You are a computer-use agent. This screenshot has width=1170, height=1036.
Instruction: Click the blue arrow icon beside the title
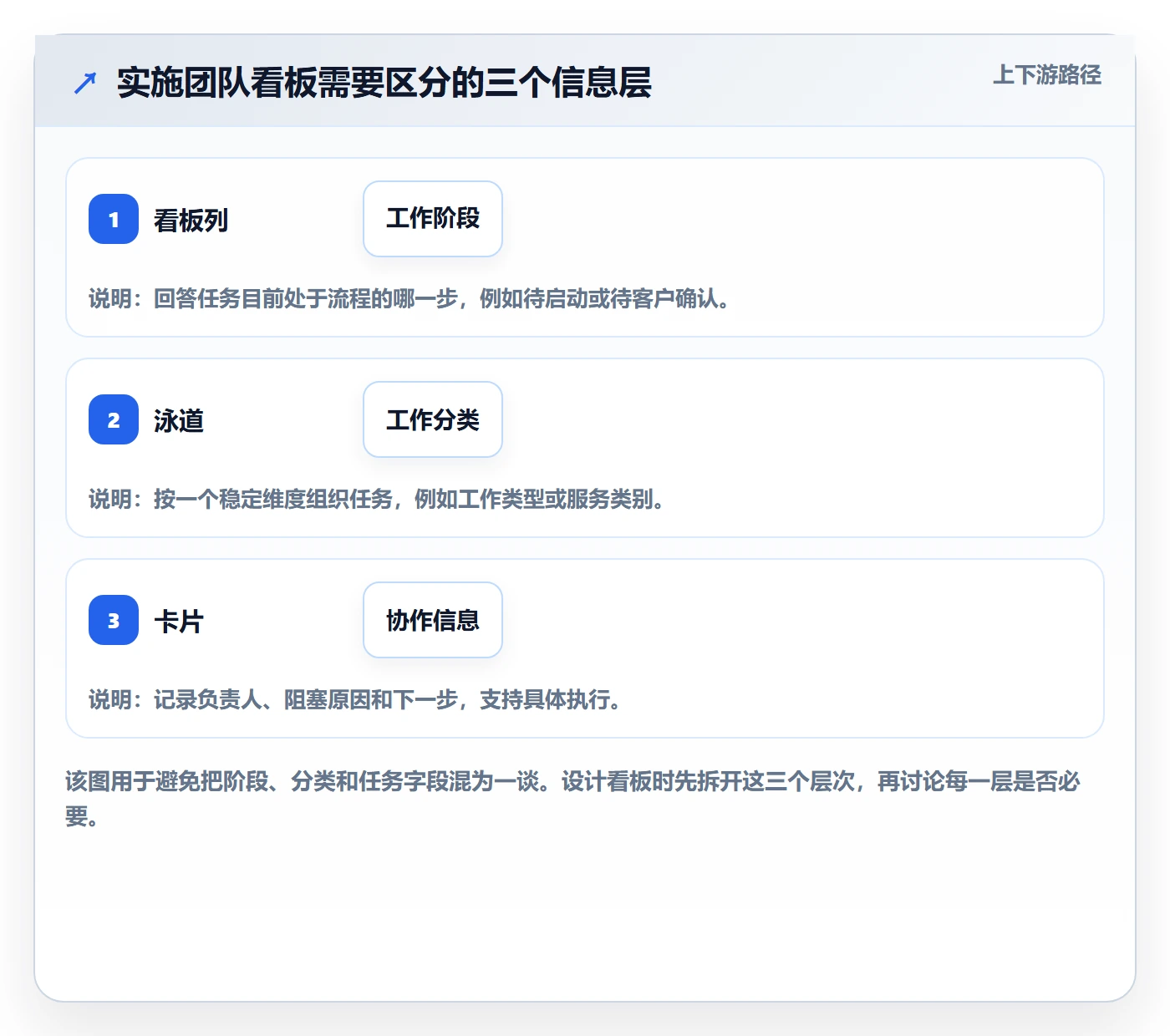click(85, 83)
